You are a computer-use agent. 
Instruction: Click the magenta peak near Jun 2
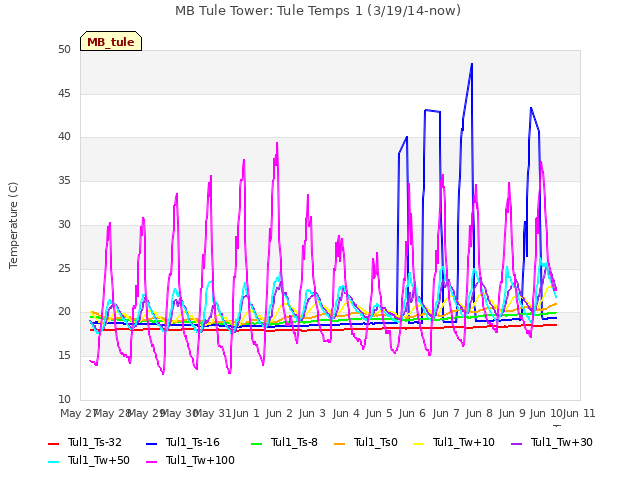pyautogui.click(x=277, y=143)
